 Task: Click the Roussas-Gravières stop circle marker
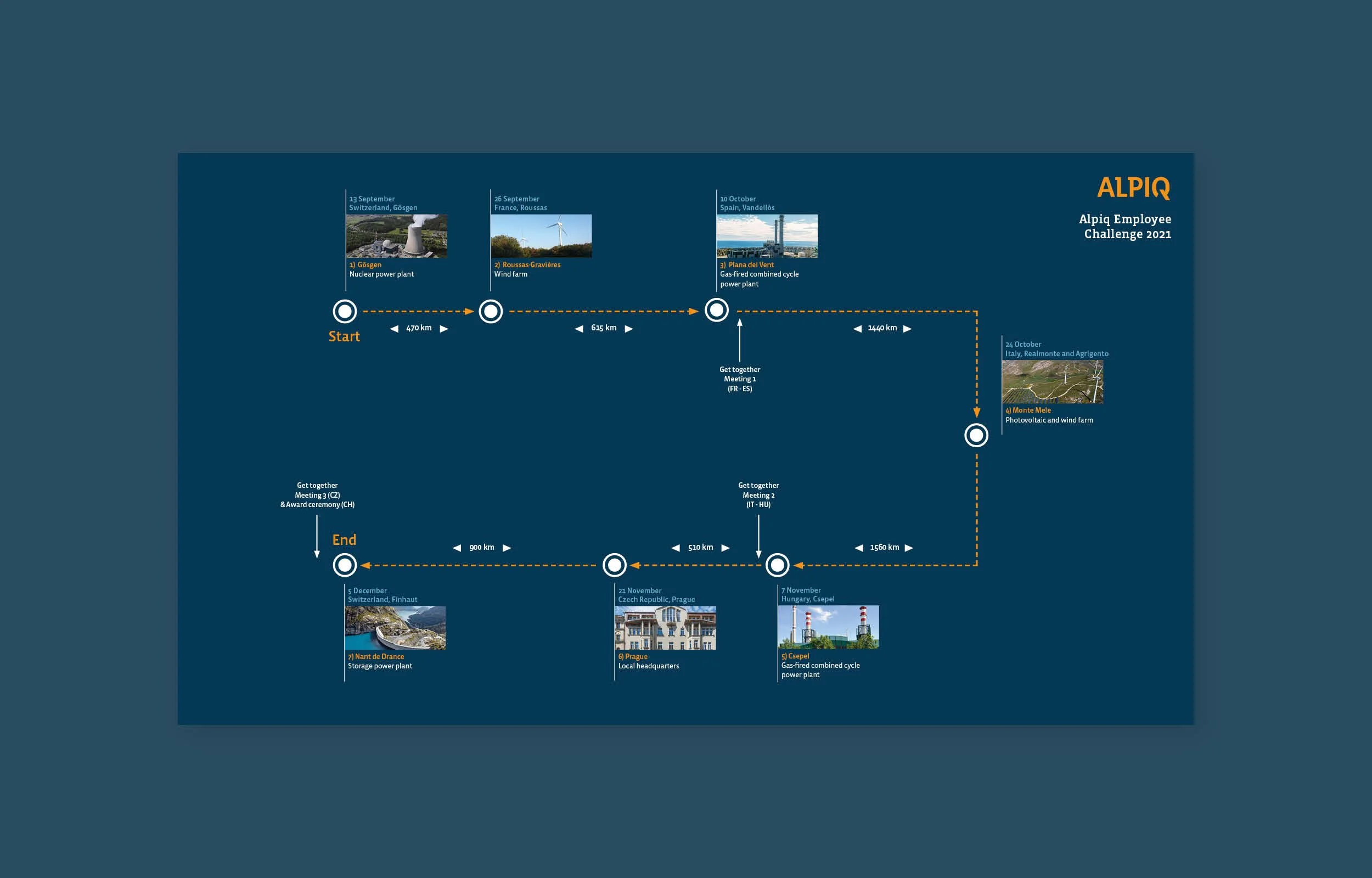click(x=491, y=311)
